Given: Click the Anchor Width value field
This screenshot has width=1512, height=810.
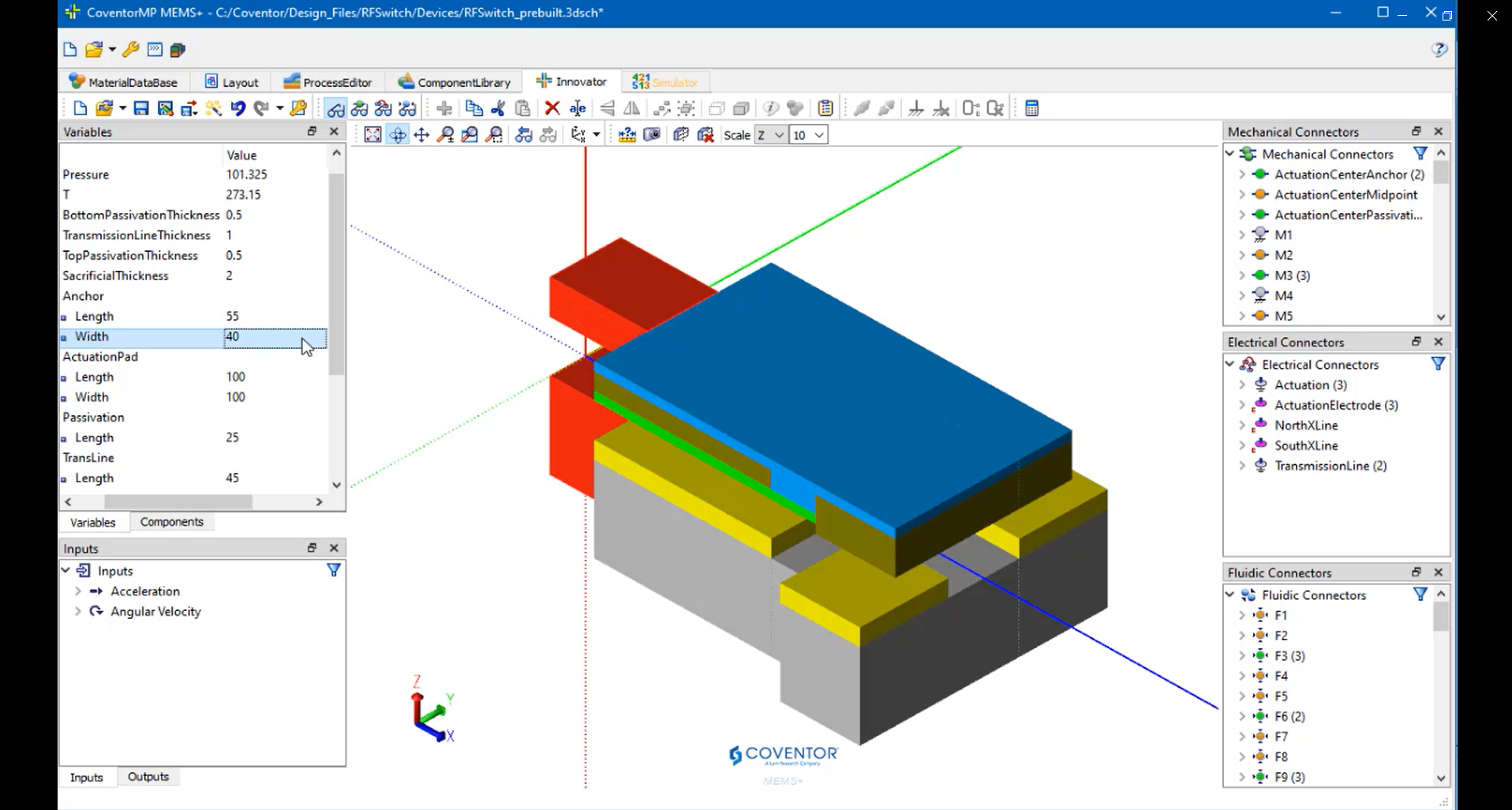Looking at the screenshot, I should click(x=275, y=337).
